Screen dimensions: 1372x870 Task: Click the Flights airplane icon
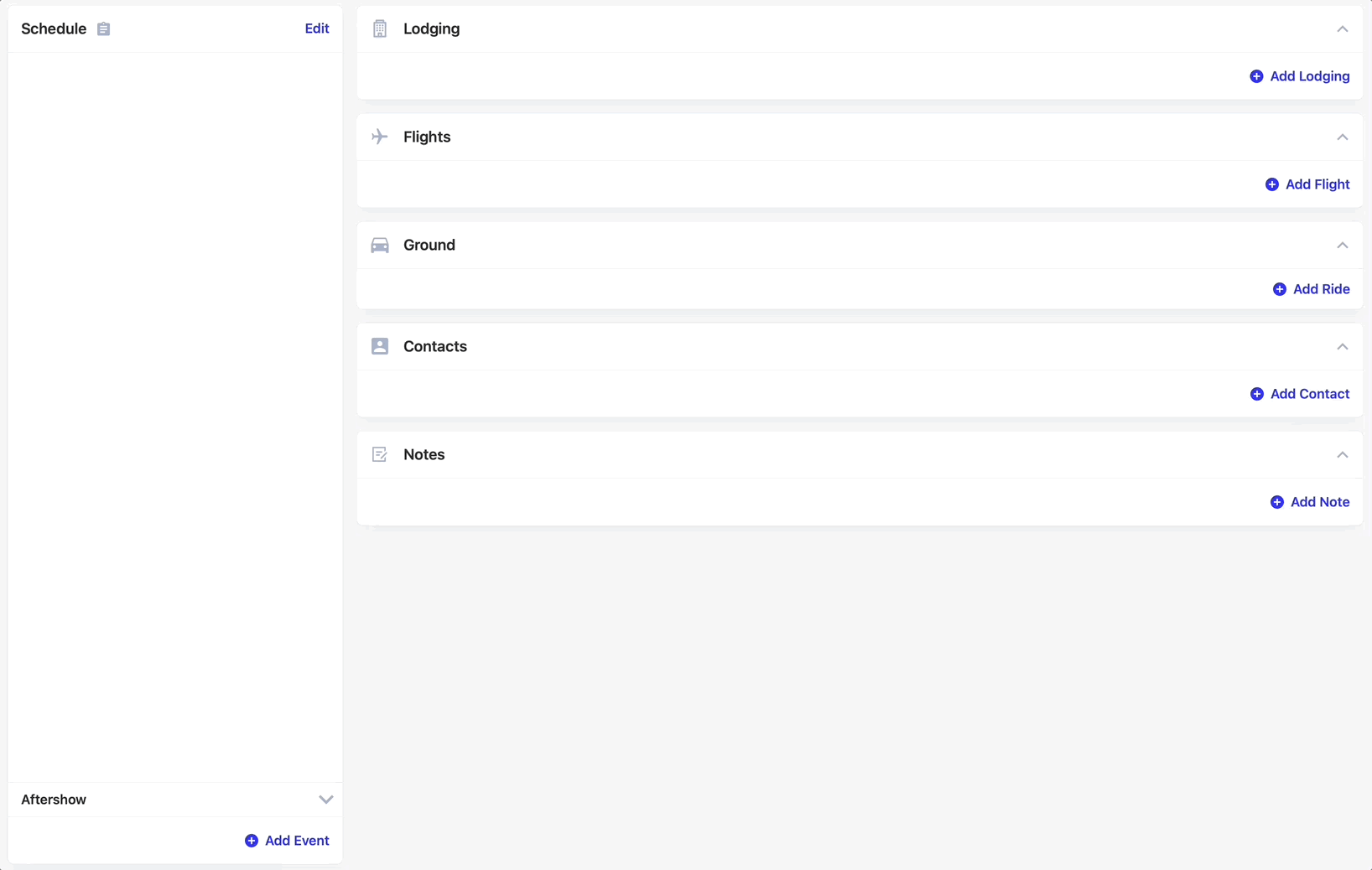(x=380, y=137)
